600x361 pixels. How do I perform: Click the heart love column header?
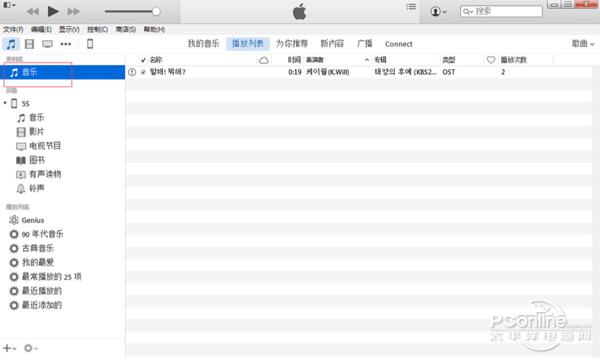[491, 60]
